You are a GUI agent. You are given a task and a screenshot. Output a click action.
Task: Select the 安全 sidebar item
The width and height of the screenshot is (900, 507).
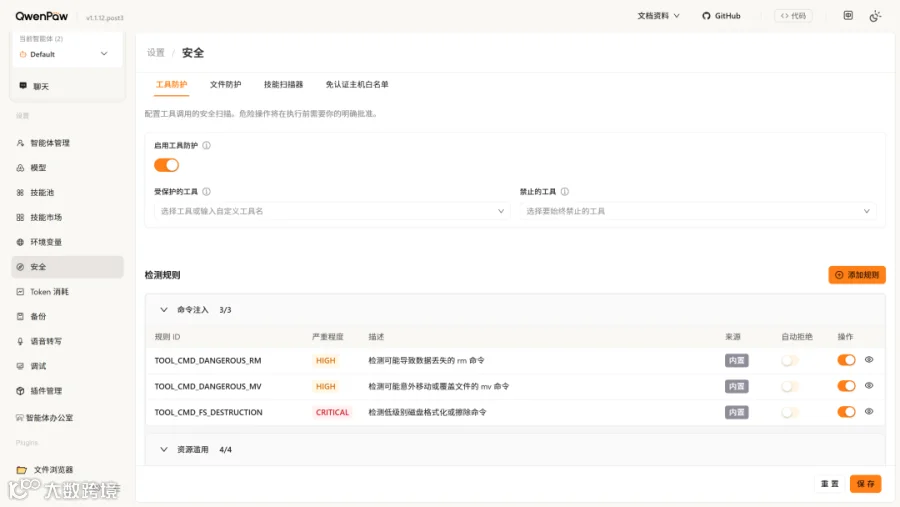[67, 267]
